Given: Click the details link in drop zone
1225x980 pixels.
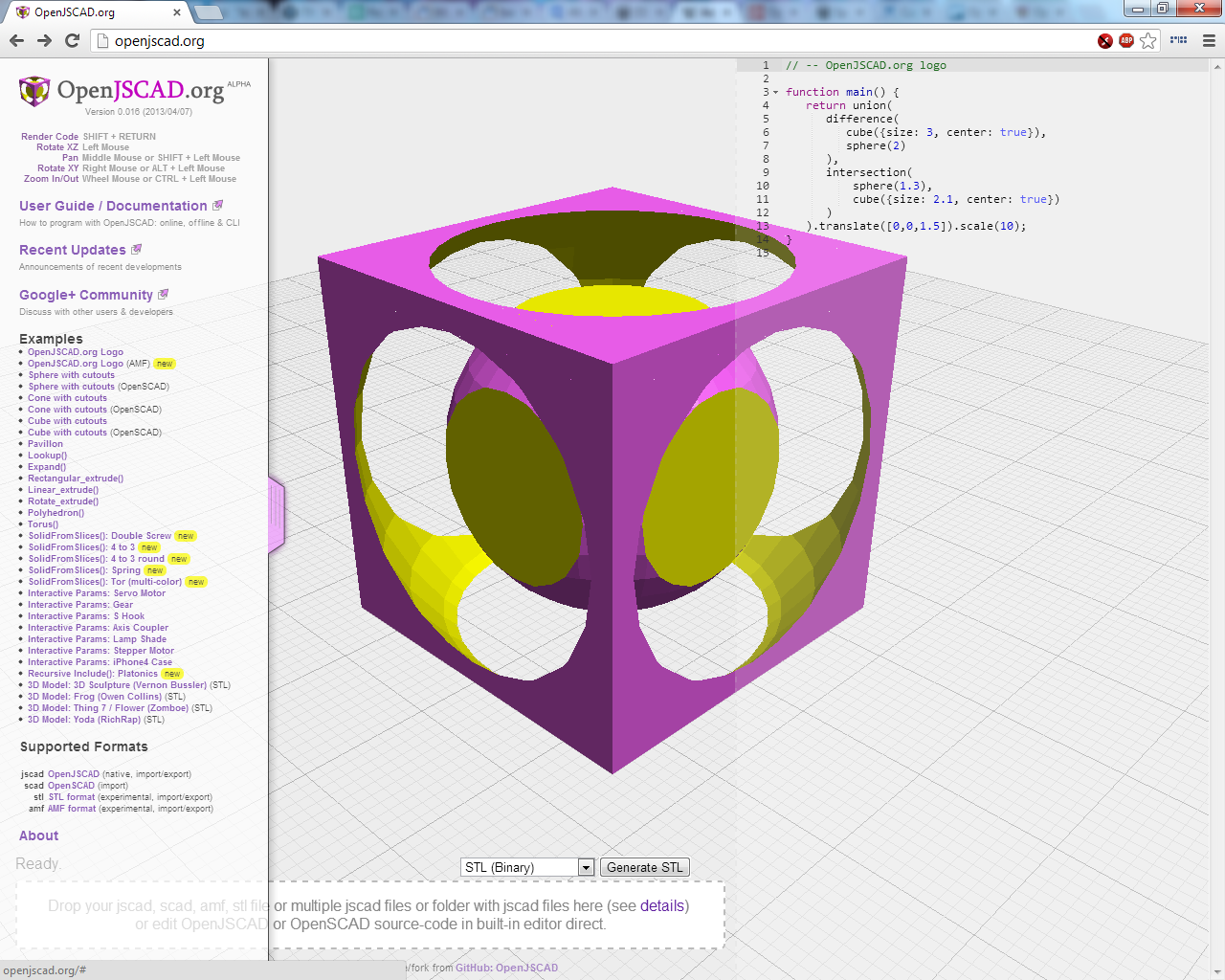Looking at the screenshot, I should pyautogui.click(x=662, y=905).
